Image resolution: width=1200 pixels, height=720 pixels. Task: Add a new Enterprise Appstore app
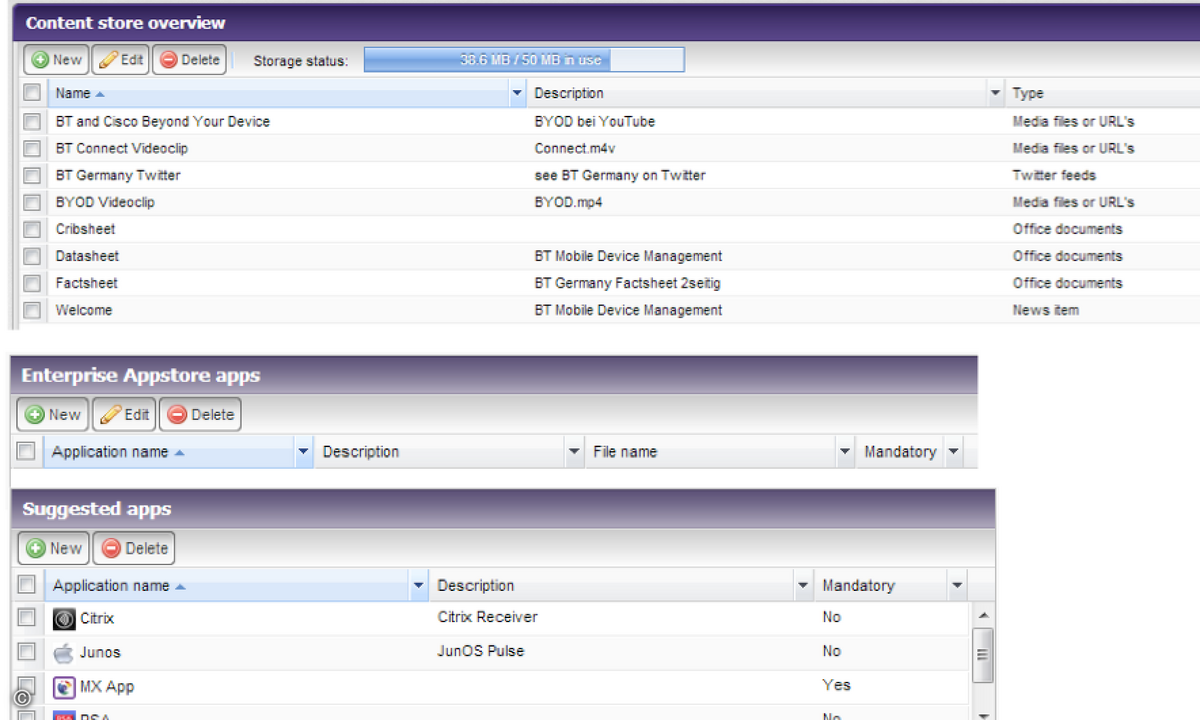click(53, 414)
